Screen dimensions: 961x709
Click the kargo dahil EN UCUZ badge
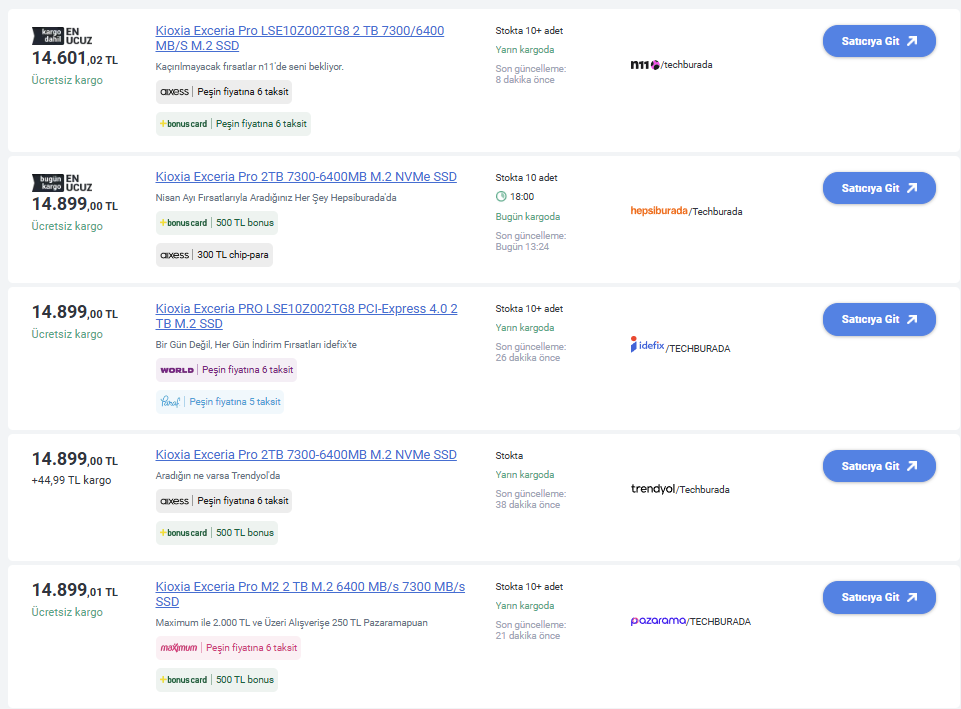tap(62, 36)
